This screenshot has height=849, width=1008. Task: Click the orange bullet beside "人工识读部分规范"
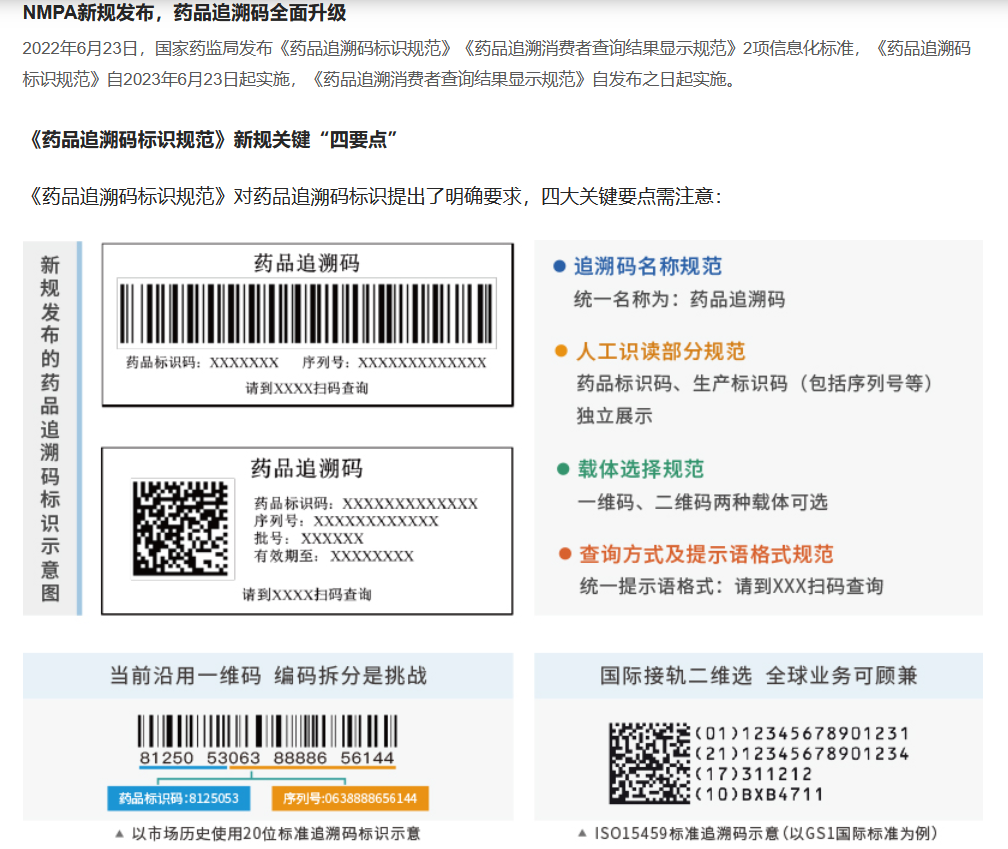click(x=561, y=351)
